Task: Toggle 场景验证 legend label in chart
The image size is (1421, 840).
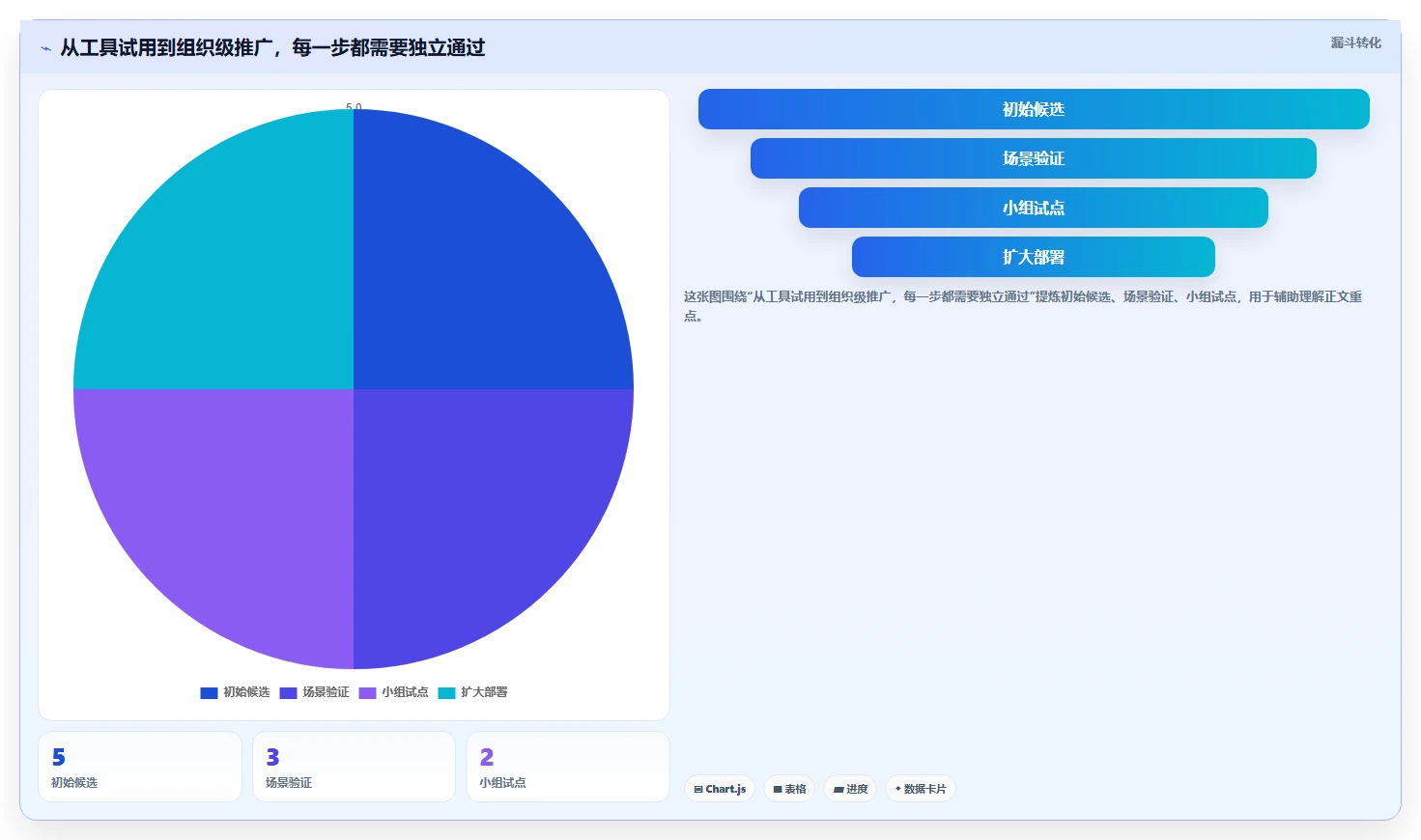Action: pos(326,692)
